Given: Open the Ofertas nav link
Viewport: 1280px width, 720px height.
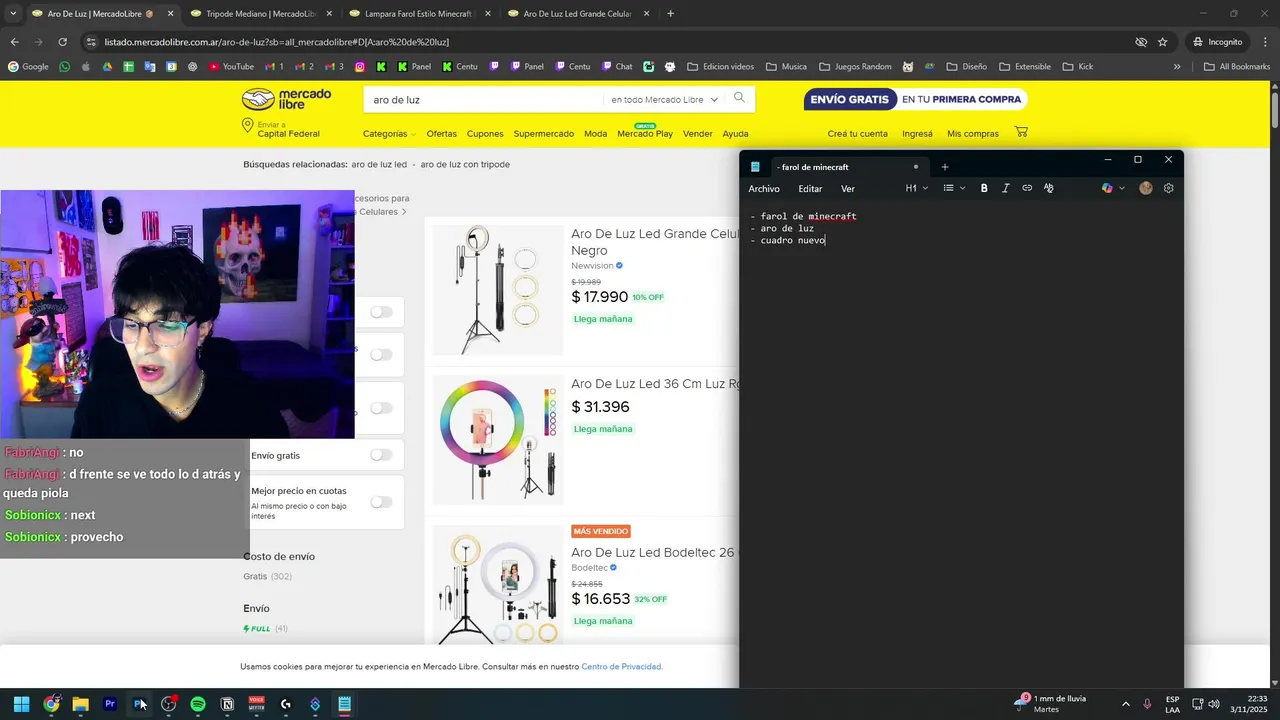Looking at the screenshot, I should 441,134.
